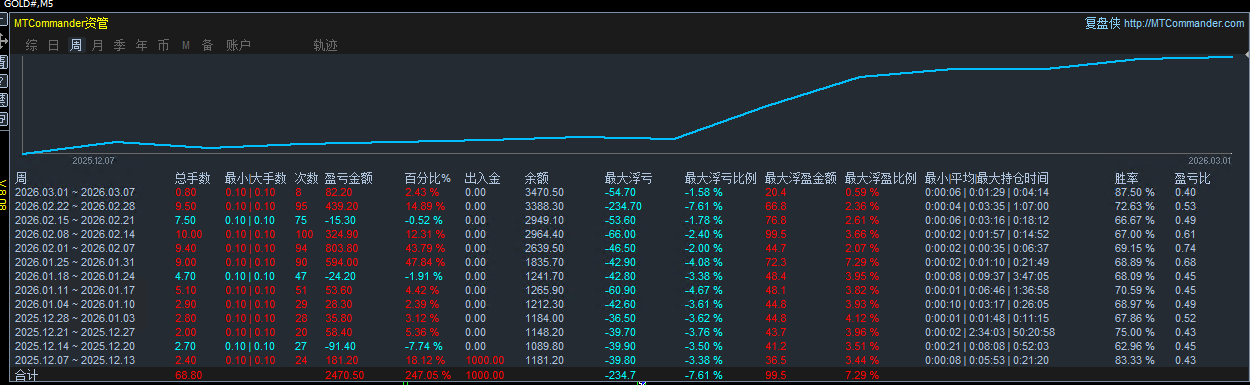Viewport: 1250px width, 385px height.
Task: Switch to the 综 summary tab
Action: (x=32, y=45)
